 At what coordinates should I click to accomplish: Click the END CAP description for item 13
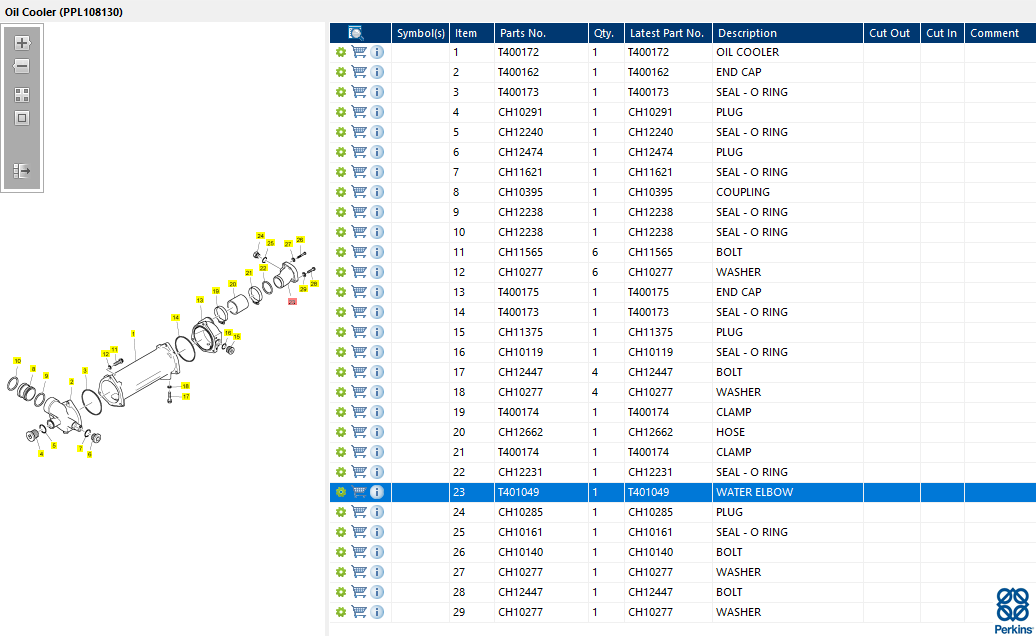tap(738, 292)
